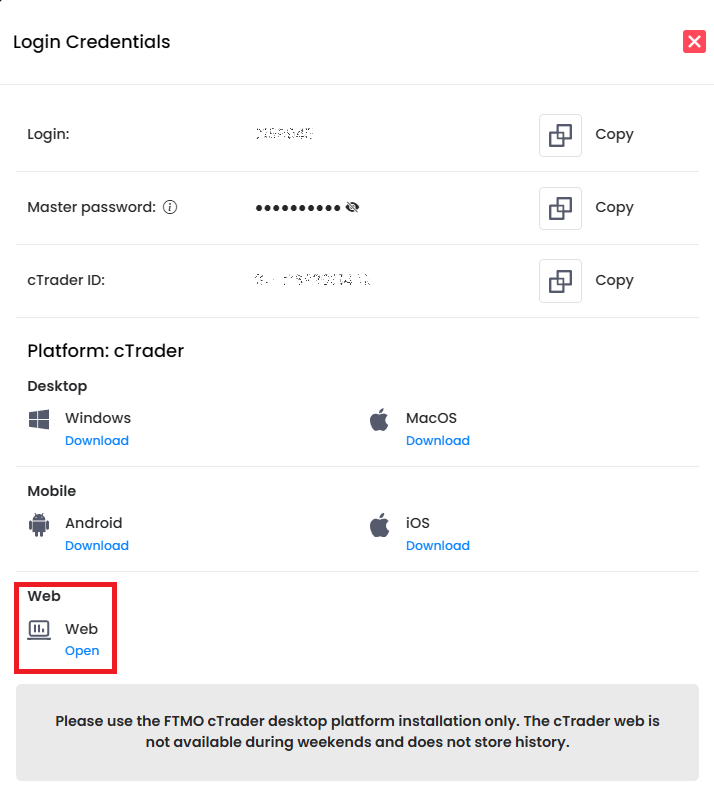The image size is (714, 799).
Task: Click the MacOS Apple logo icon
Action: point(379,420)
